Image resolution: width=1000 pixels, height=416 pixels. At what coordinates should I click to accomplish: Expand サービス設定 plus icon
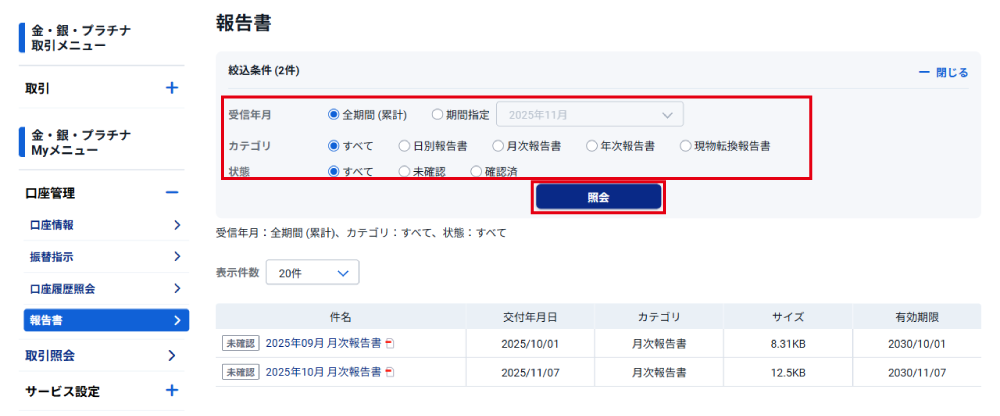click(x=172, y=391)
